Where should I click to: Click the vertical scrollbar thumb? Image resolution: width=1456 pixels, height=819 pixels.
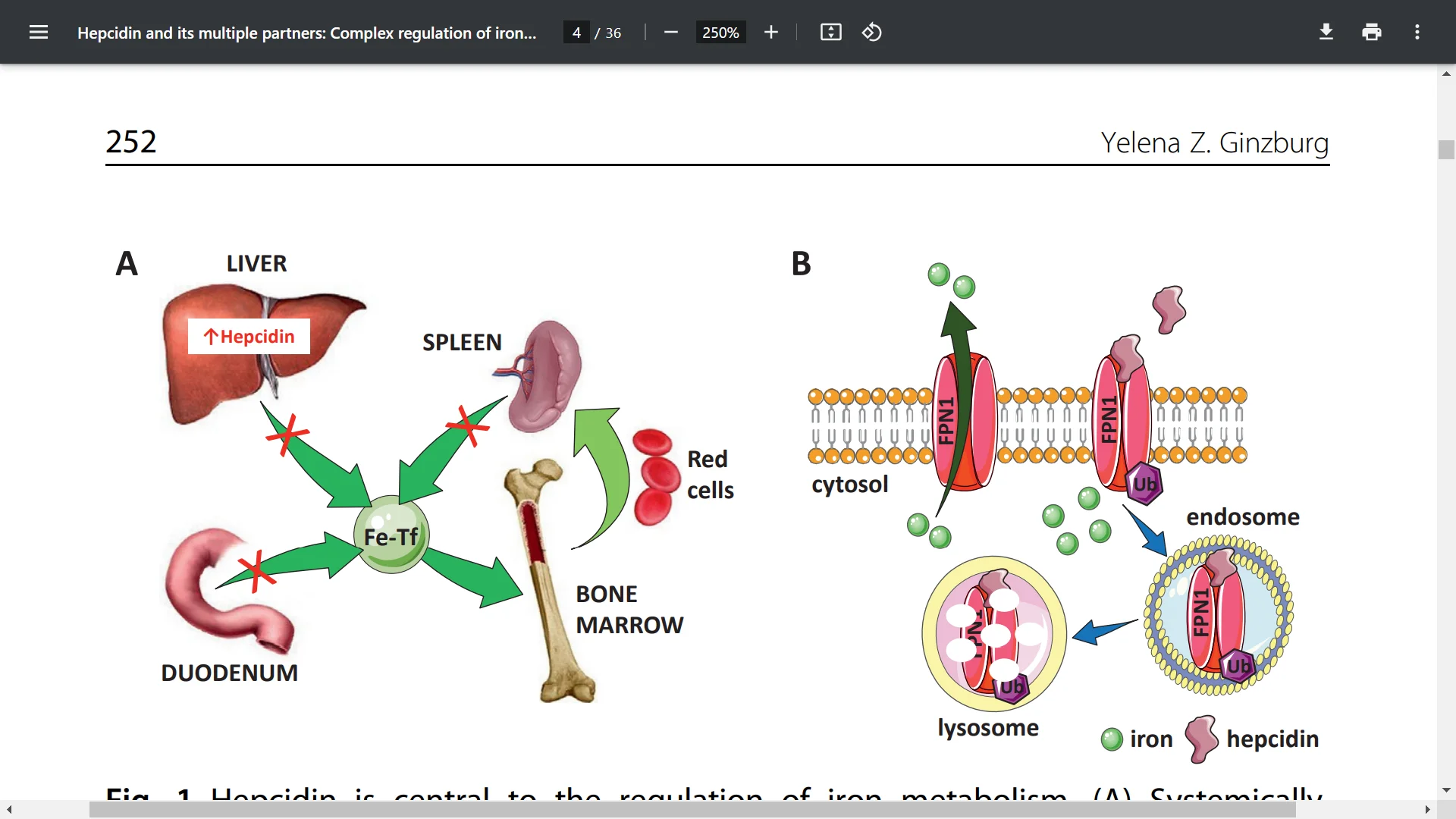coord(1446,149)
